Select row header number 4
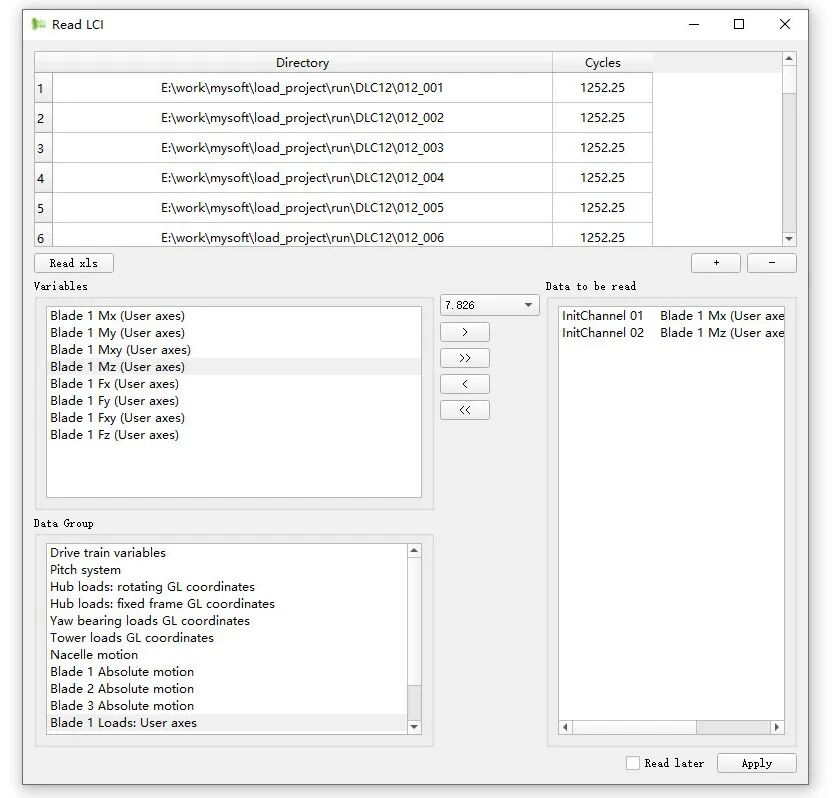Screen dimensions: 837x798 pyautogui.click(x=43, y=178)
